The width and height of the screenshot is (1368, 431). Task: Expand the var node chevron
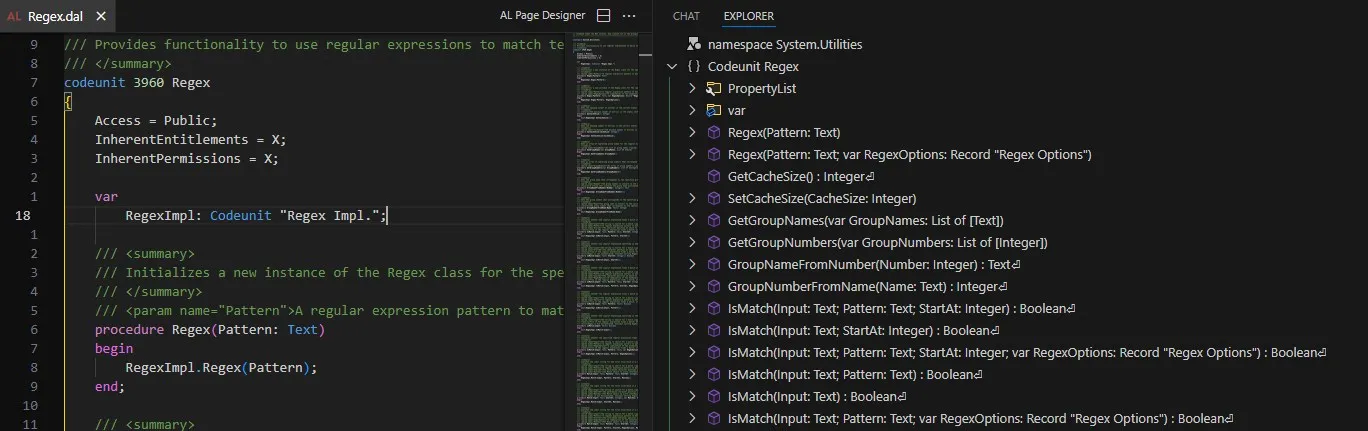[x=691, y=110]
